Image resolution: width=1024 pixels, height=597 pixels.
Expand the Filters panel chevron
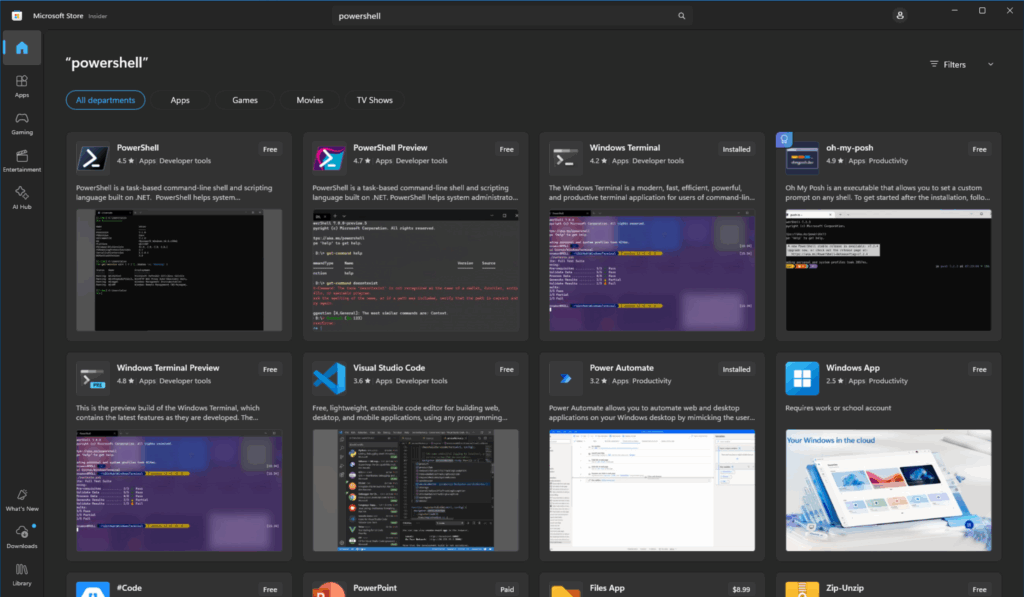[991, 64]
